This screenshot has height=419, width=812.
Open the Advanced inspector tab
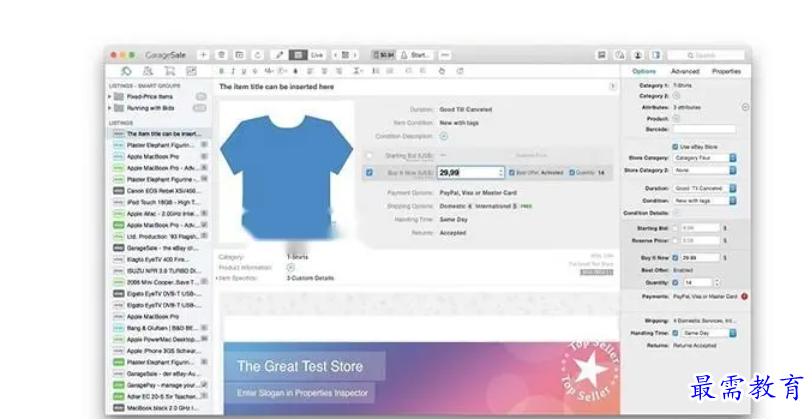pos(685,71)
